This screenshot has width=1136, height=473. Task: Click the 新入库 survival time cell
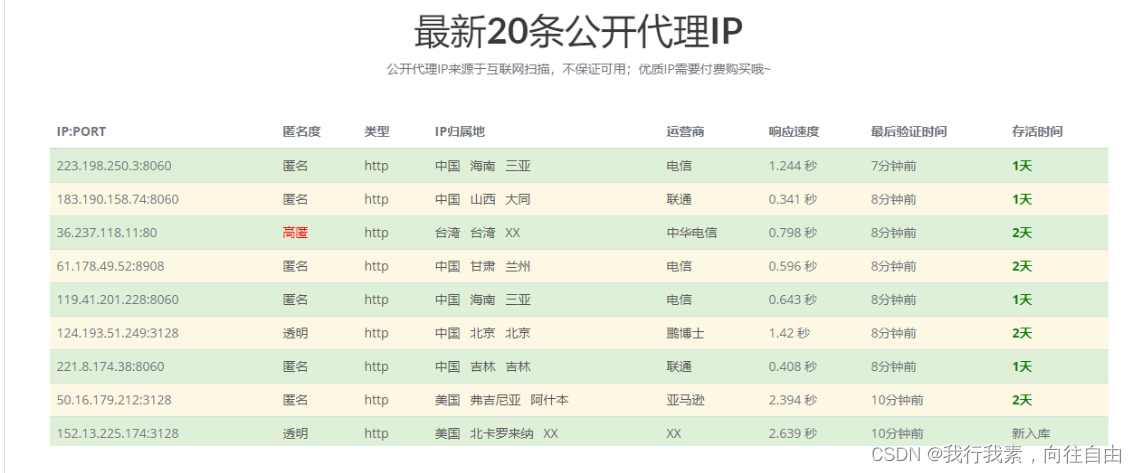(x=1031, y=433)
